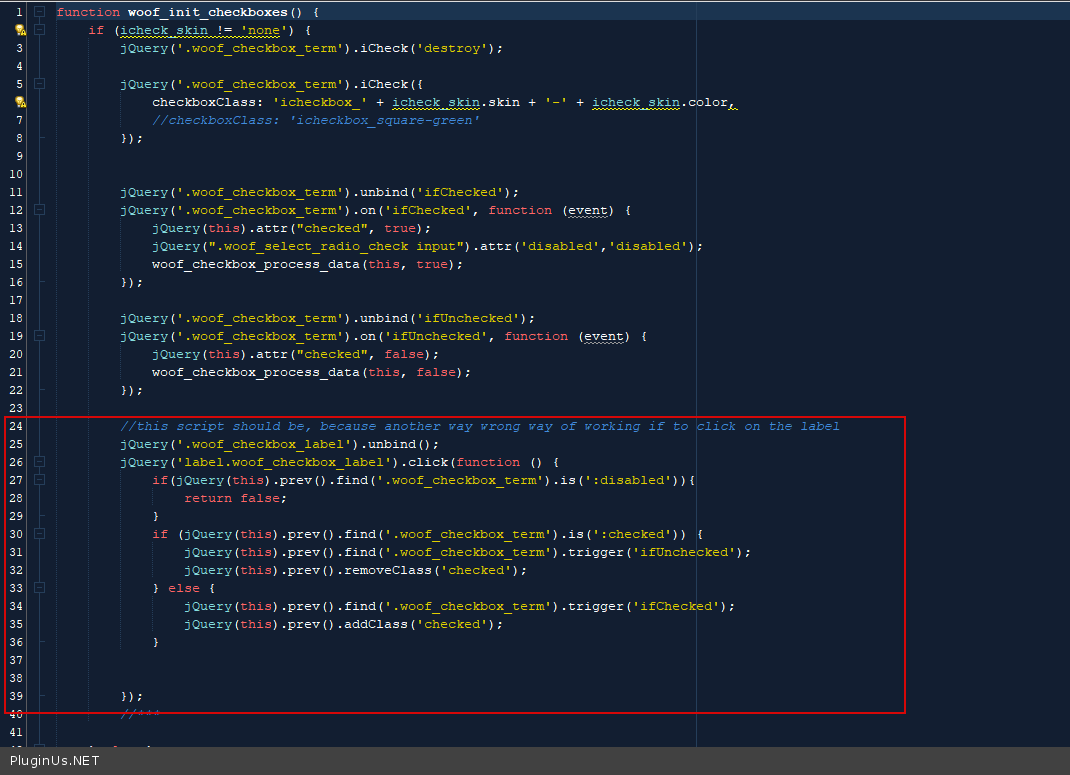1070x775 pixels.
Task: Click line number 24 in the gutter
Action: point(16,426)
